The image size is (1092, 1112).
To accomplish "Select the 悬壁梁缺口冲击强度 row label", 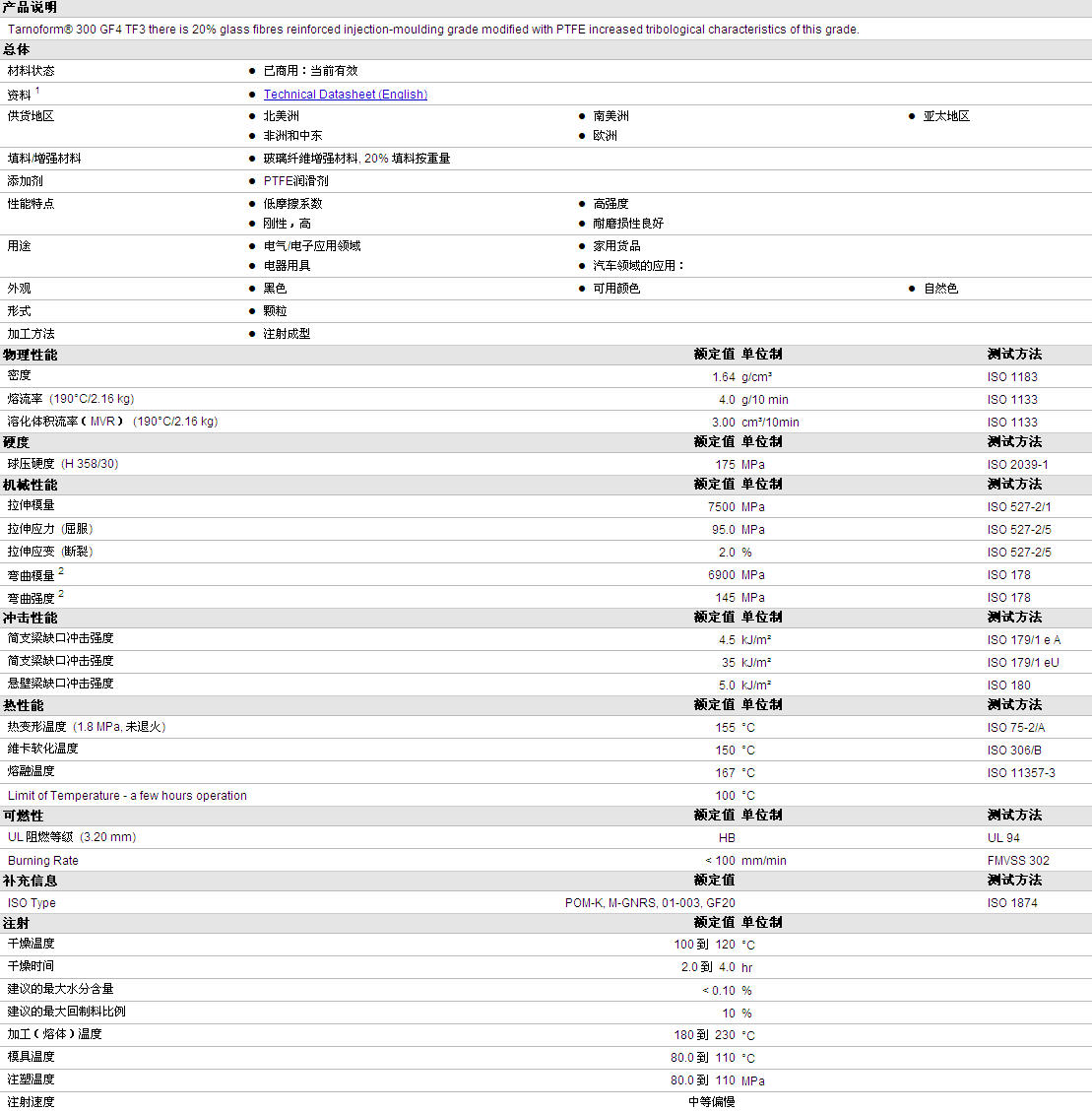I will (x=61, y=685).
